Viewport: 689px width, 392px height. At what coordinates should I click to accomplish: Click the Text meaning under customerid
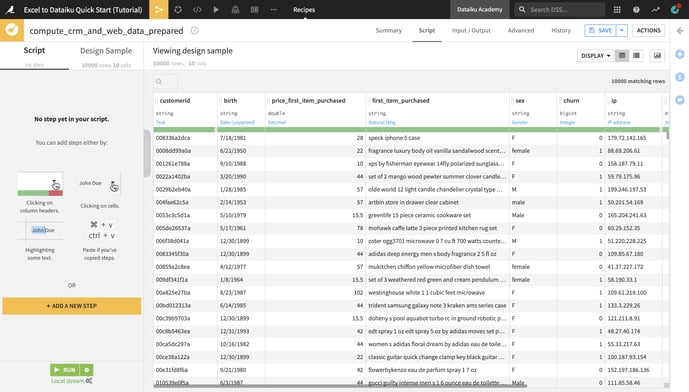coord(160,122)
